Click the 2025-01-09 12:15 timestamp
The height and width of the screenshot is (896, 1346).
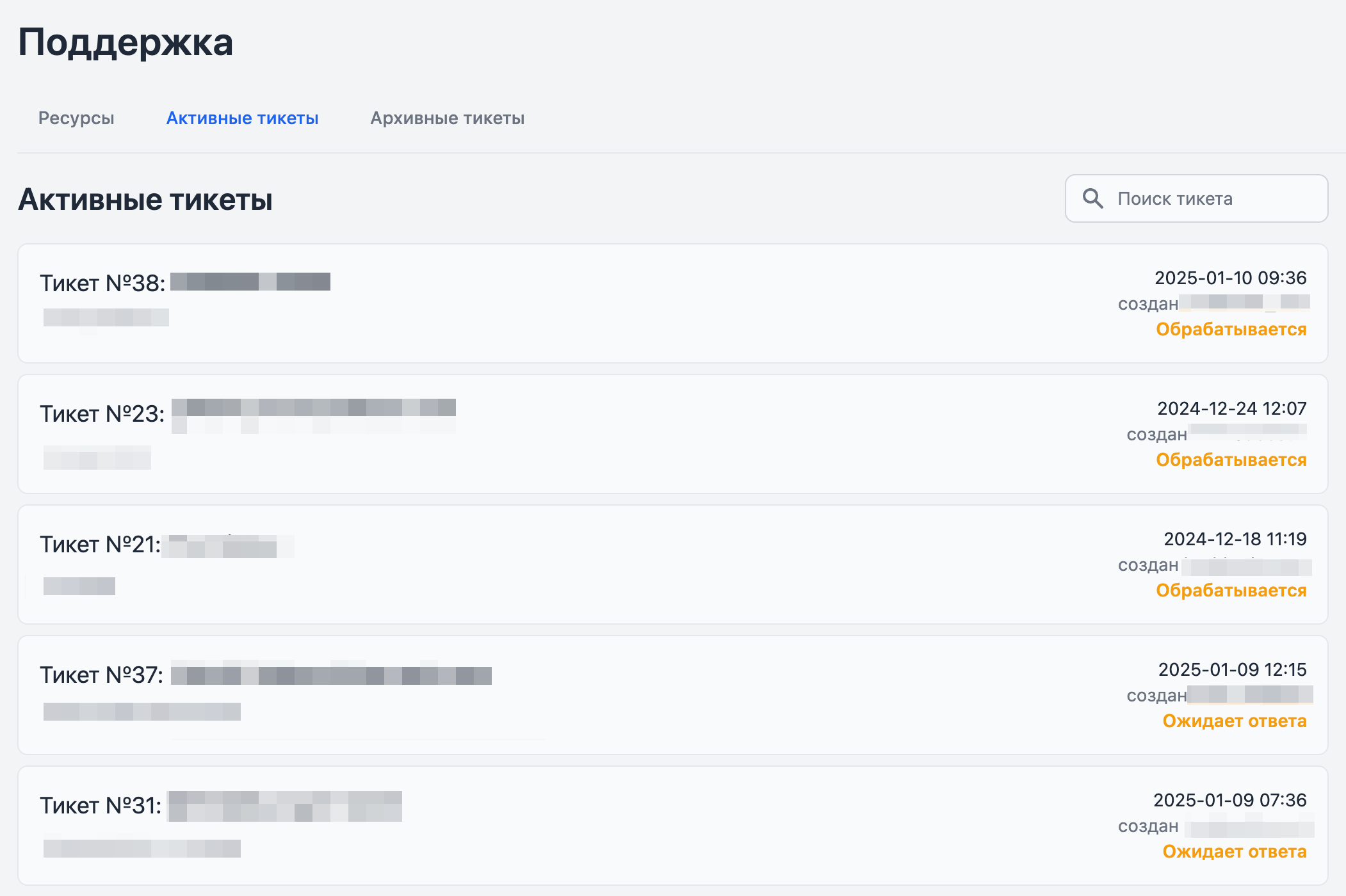(1232, 669)
